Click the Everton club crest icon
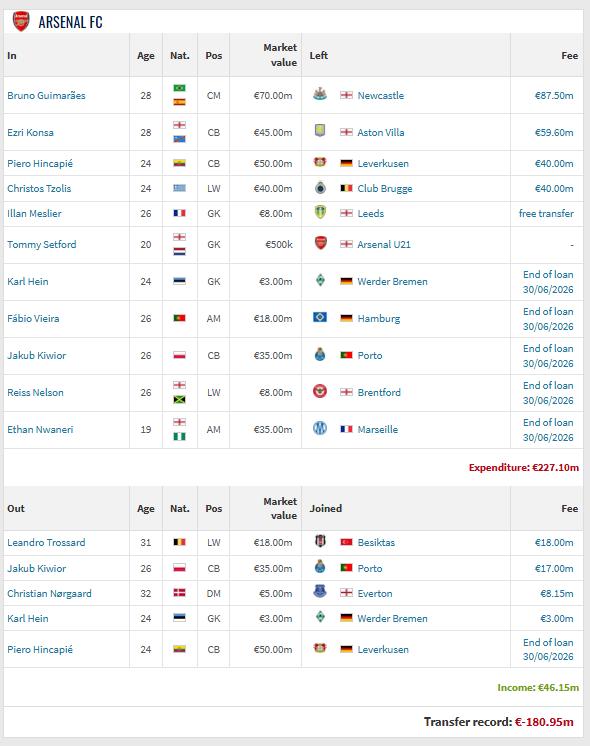The width and height of the screenshot is (590, 746). (x=320, y=592)
